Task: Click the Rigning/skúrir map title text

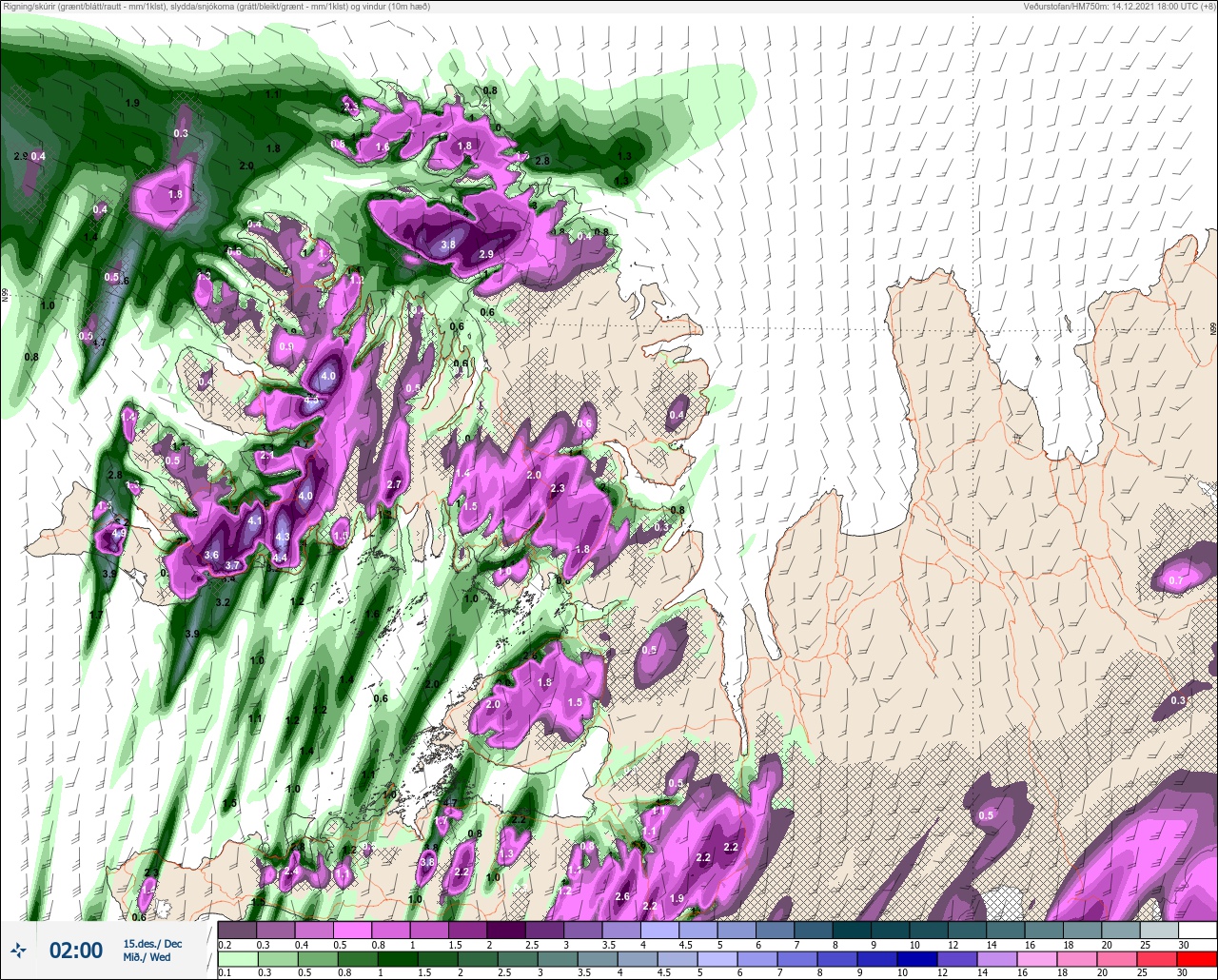Action: click(215, 7)
